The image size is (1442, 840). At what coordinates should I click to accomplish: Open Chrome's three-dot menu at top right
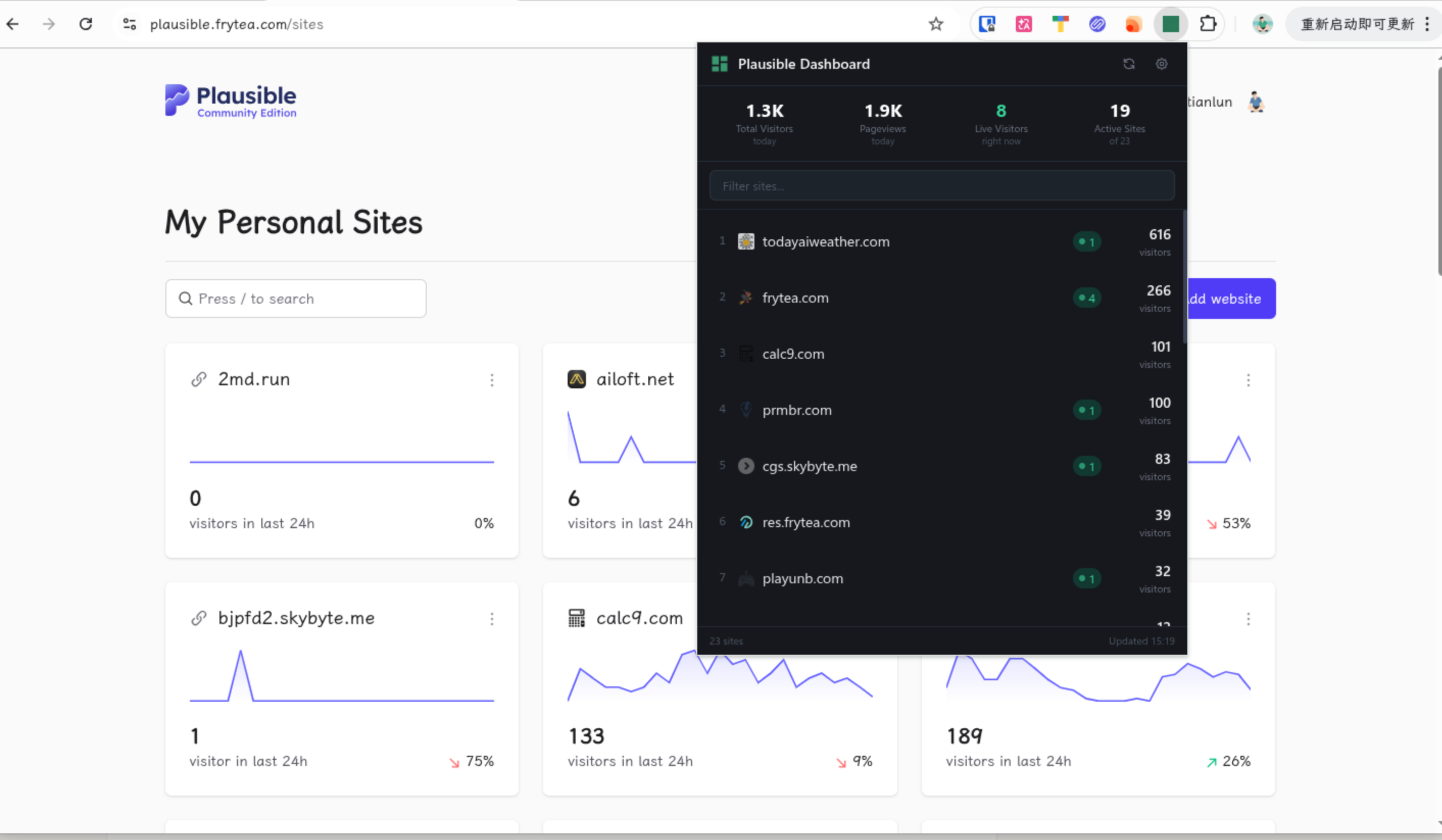(1427, 24)
